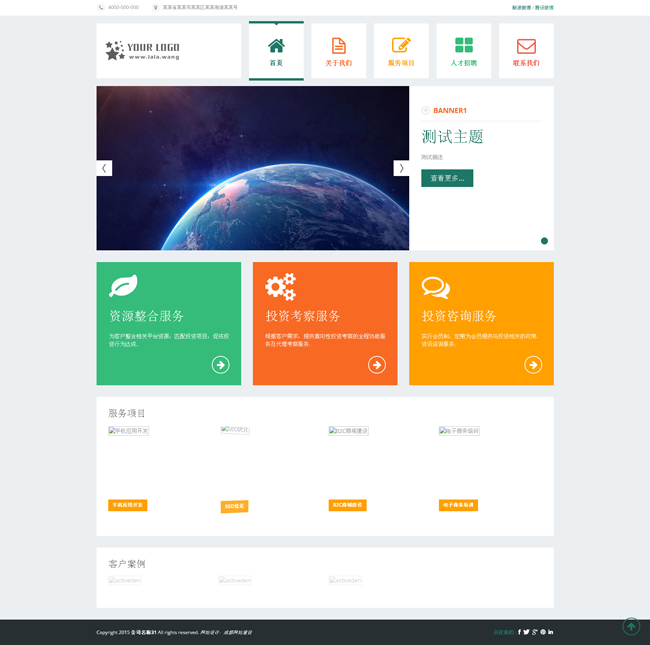The image size is (650, 645).
Task: Open the 手机应用开发 broken image thumbnail
Action: click(x=129, y=431)
